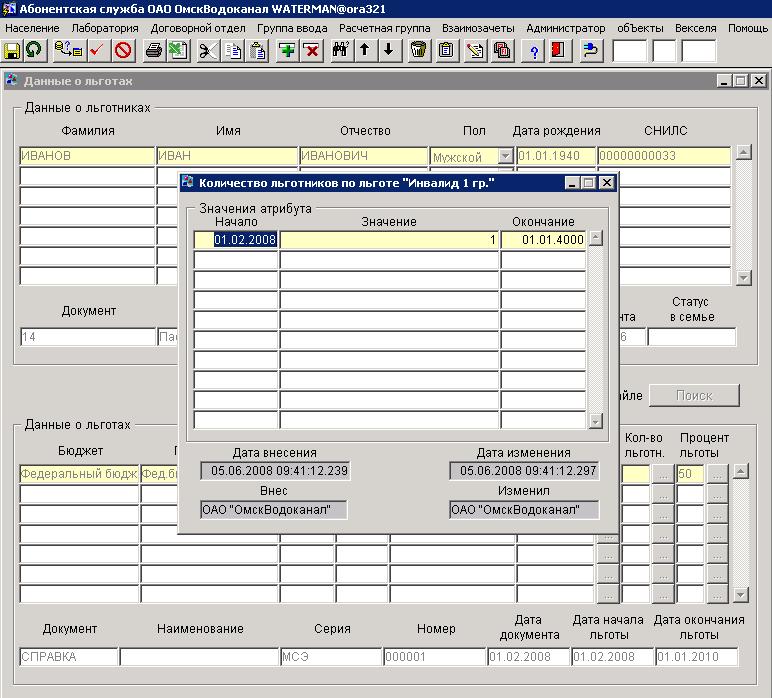Screen dimensions: 772x698
Task: Click the Начало date field 01.02.2008
Action: 236,240
